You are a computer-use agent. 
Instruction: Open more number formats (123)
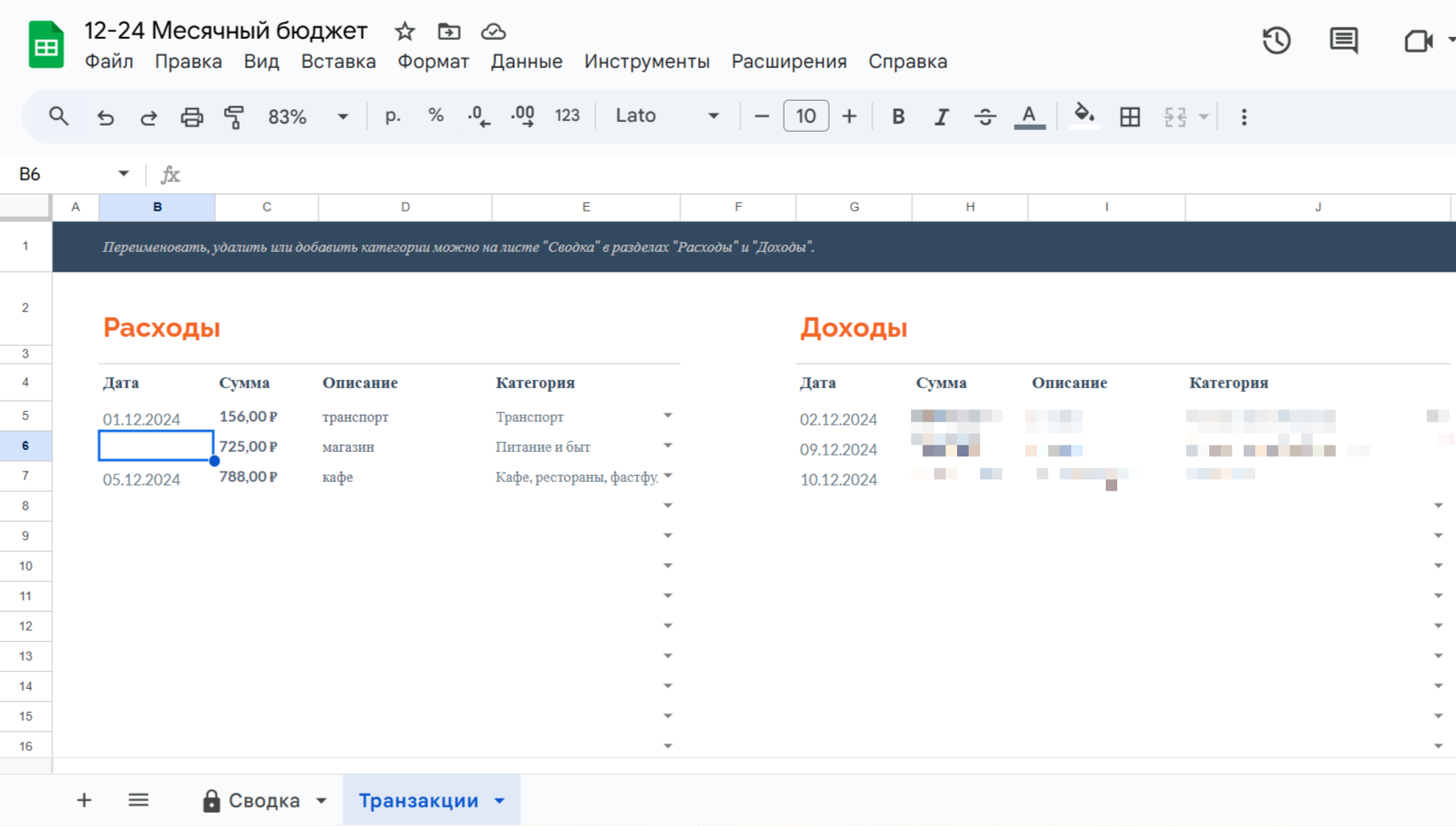click(x=567, y=116)
